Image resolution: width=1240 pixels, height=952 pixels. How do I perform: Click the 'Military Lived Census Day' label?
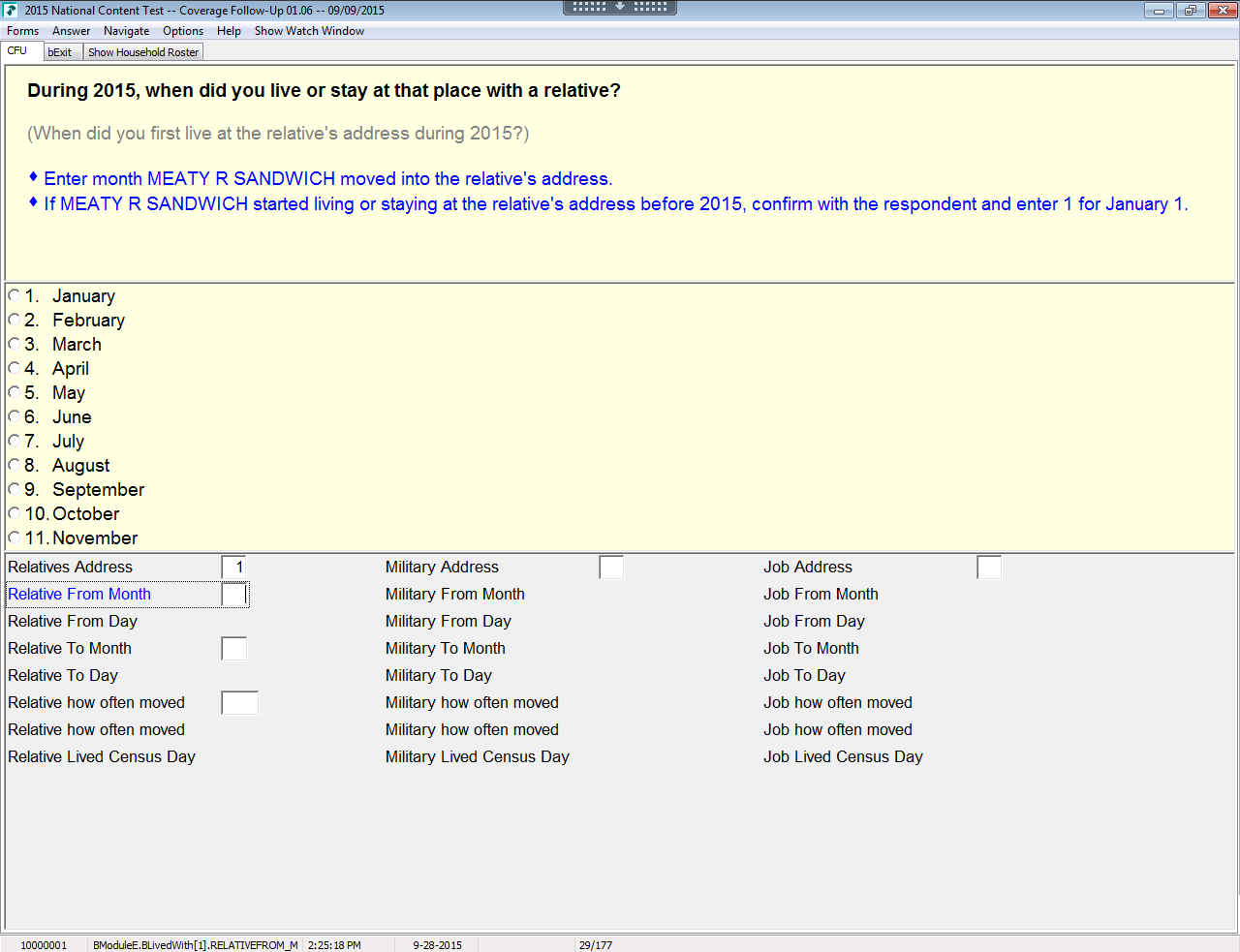click(478, 757)
